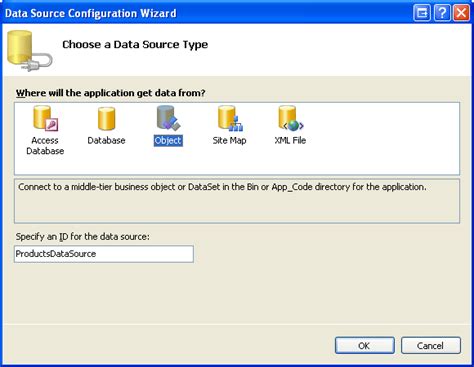Click the database plug icon in header
This screenshot has width=474, height=367.
pos(29,50)
